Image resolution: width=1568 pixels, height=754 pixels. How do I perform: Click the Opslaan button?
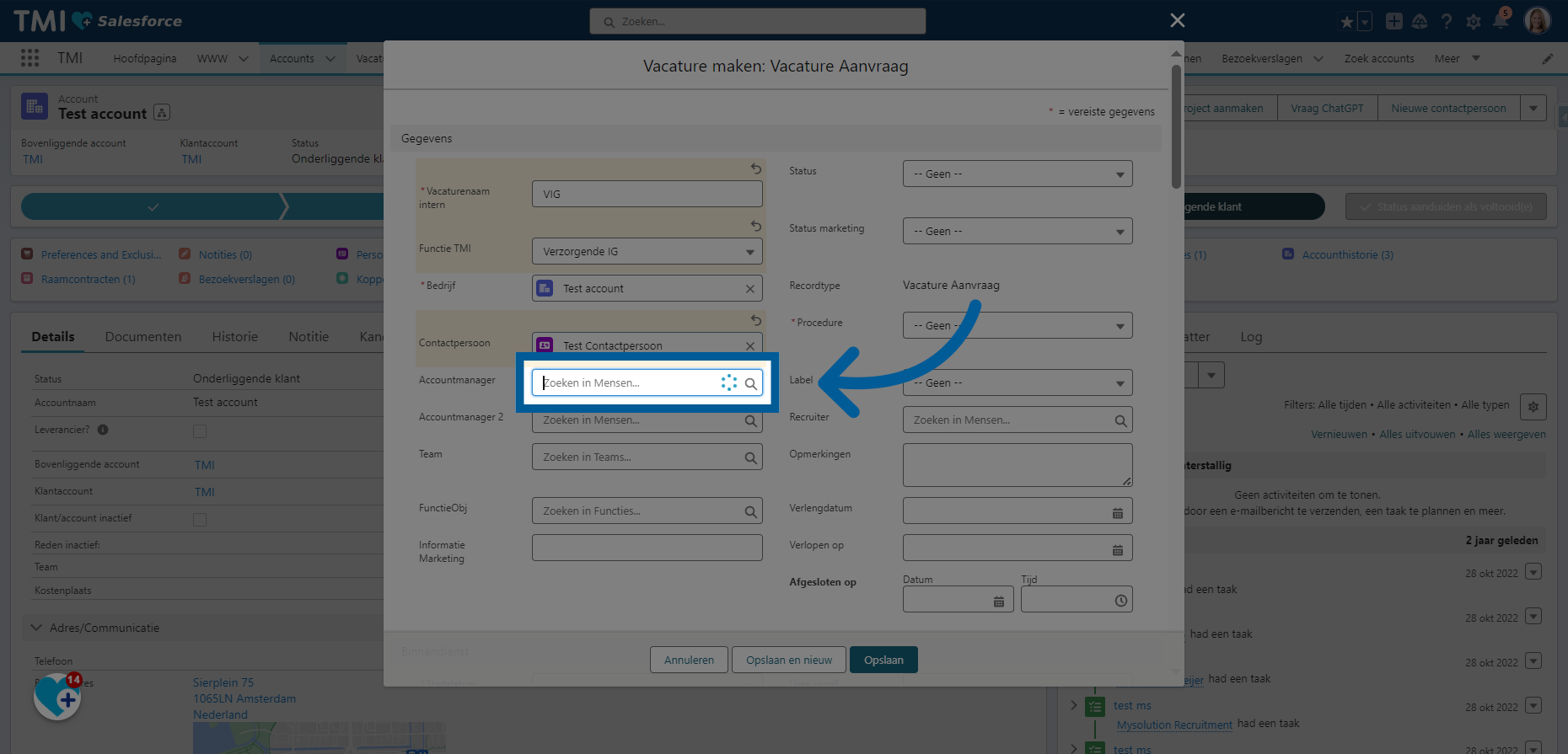(883, 660)
